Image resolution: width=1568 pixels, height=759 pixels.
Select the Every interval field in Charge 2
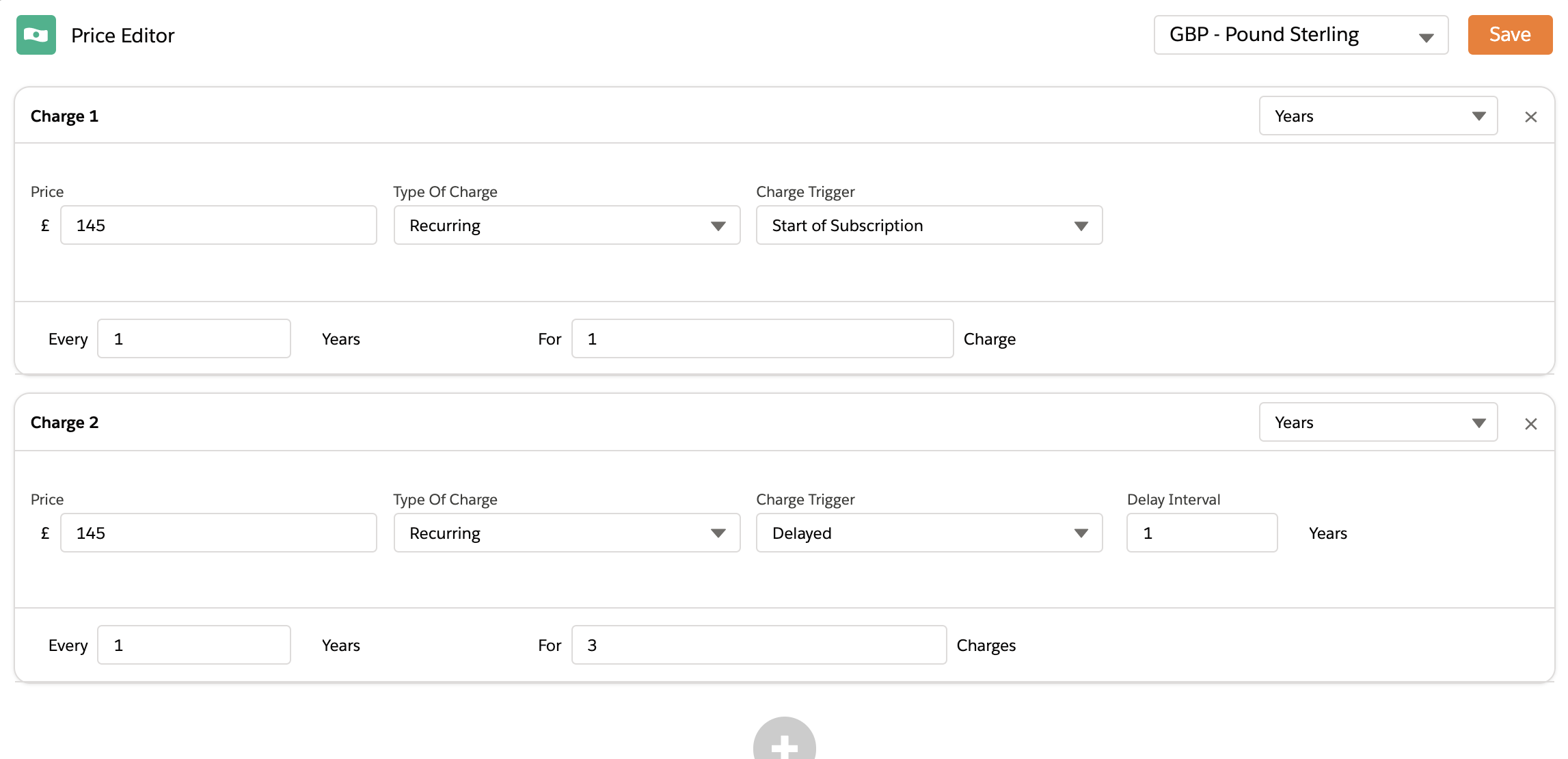[x=194, y=645]
